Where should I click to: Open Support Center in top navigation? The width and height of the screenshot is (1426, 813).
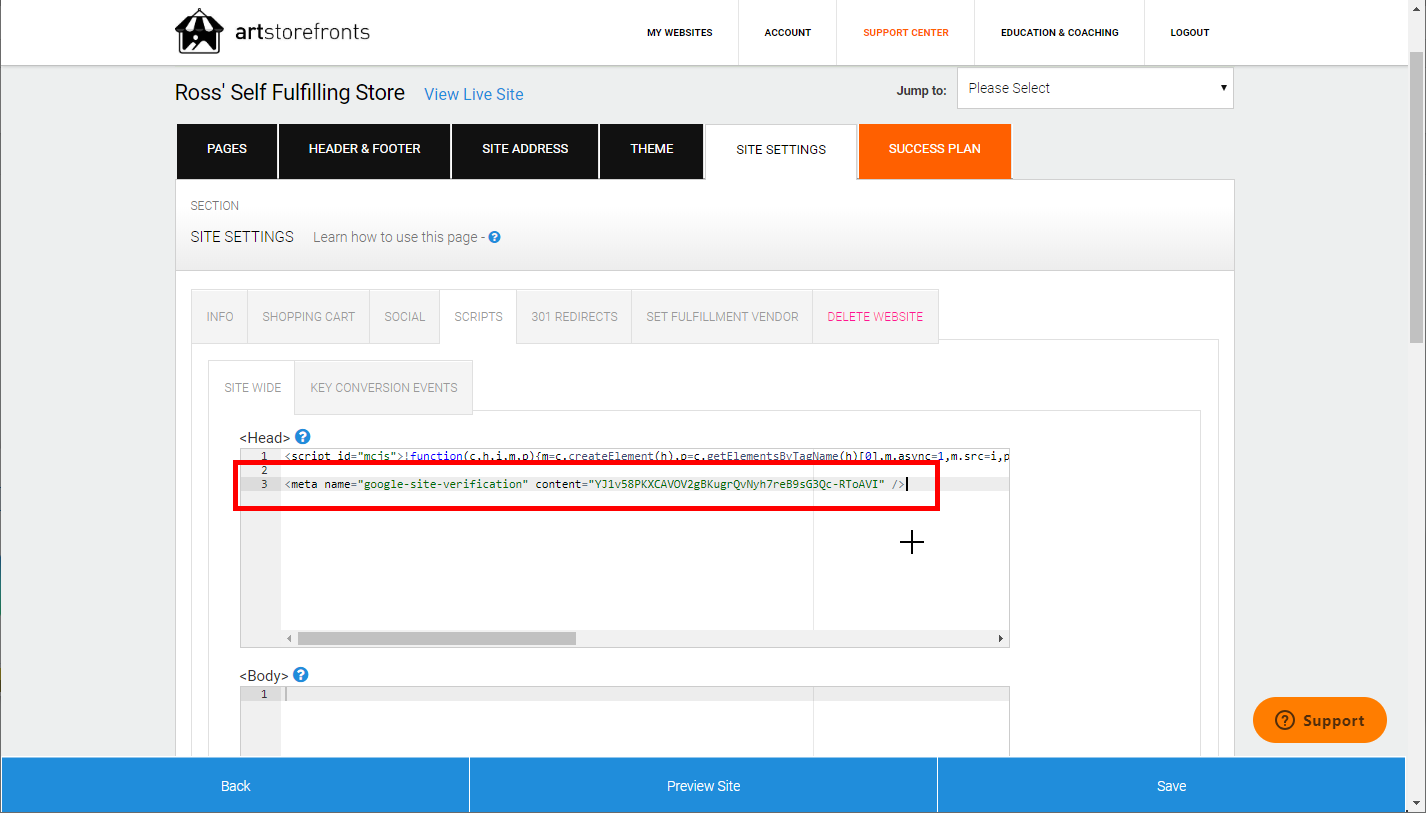point(905,33)
